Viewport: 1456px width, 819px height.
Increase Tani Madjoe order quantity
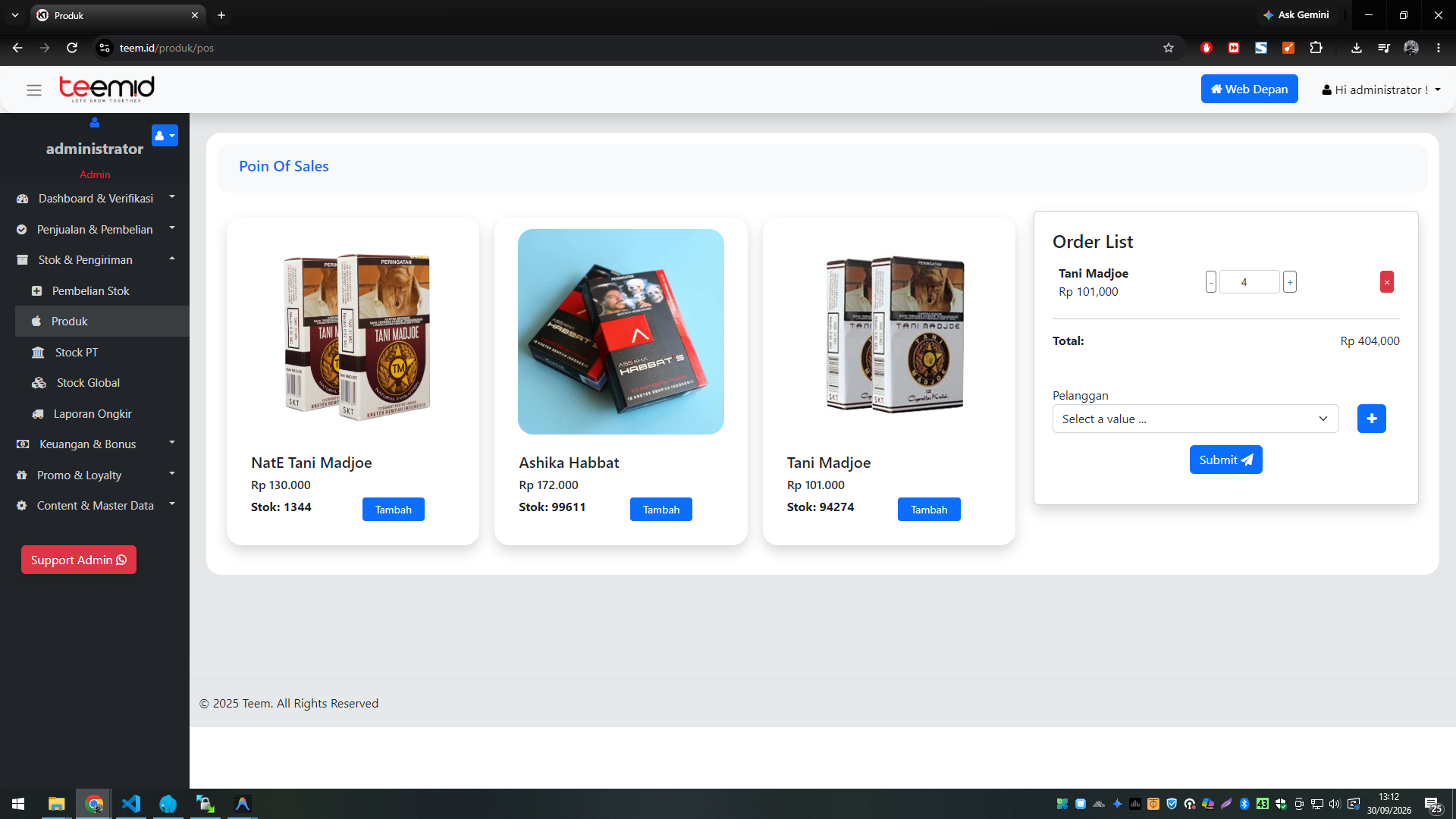coord(1289,282)
